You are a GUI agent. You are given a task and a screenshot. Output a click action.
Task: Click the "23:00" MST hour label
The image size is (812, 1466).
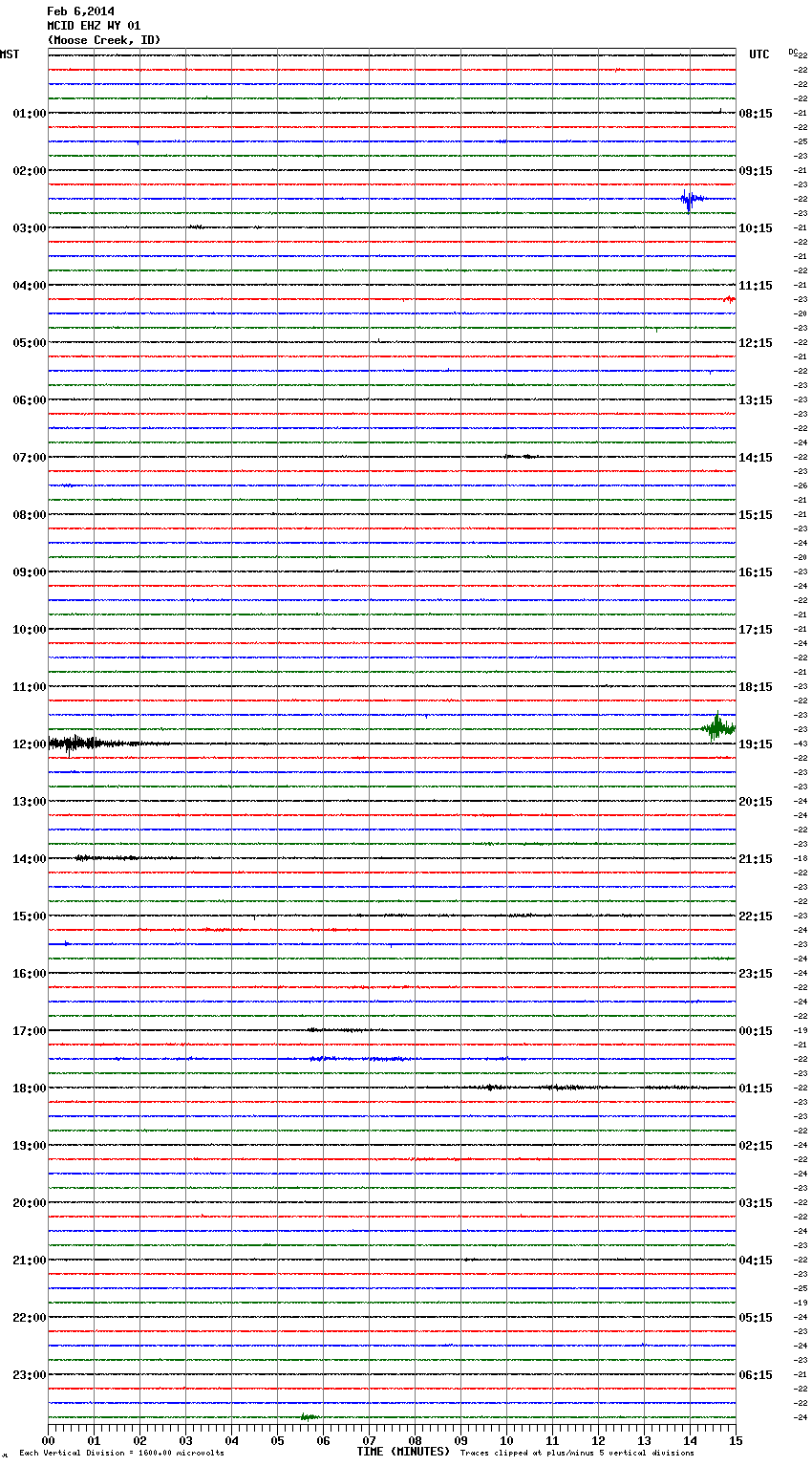pos(30,1375)
